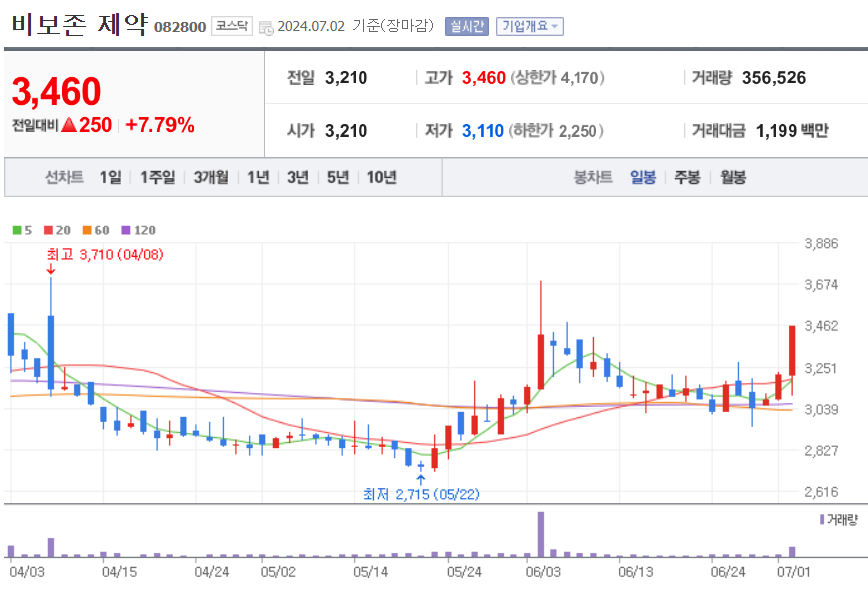Viewport: 868px width, 601px height.
Task: Click the 2,827 price axis label
Action: 822,450
